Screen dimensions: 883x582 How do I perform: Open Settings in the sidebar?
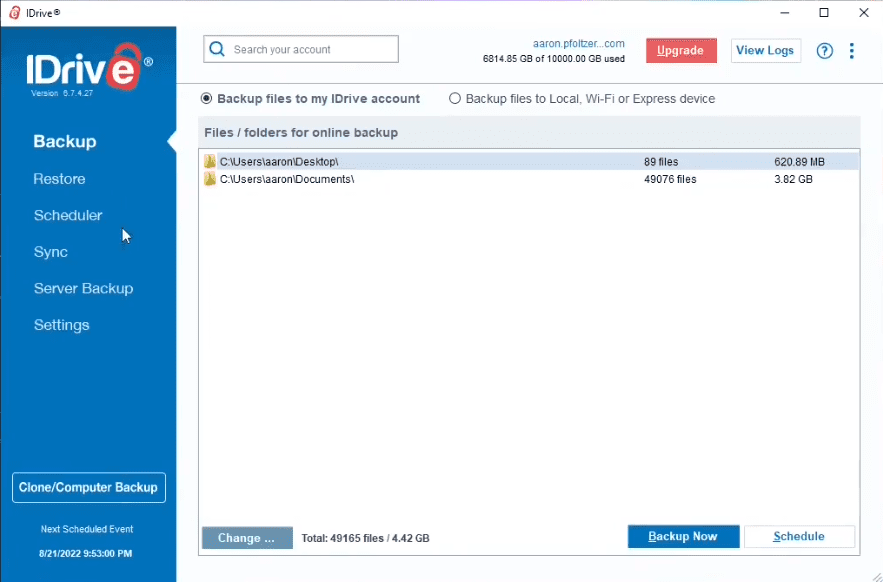click(61, 325)
